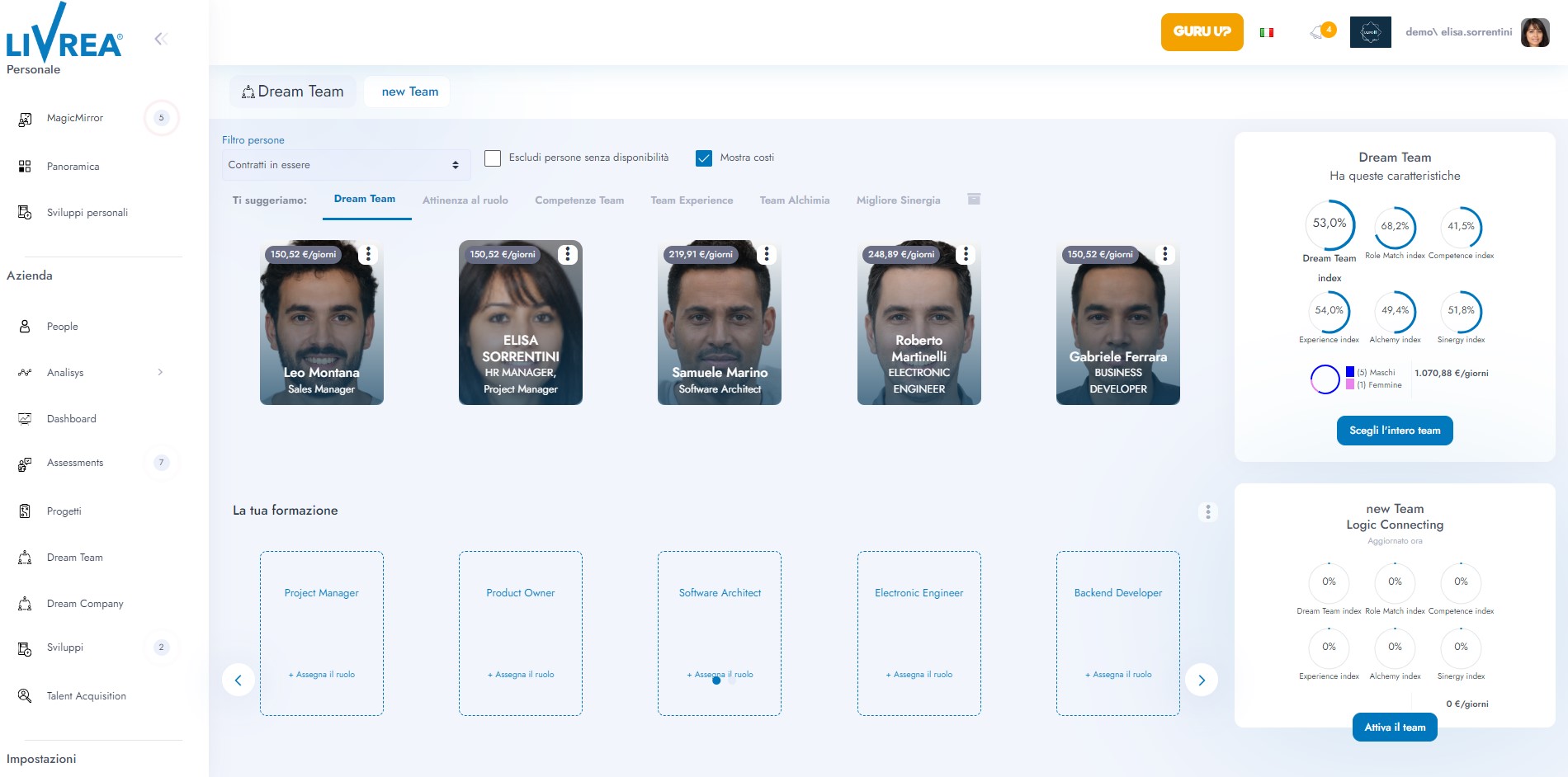Open options menu on Roberto Martinelli card
The width and height of the screenshot is (1568, 777).
966,254
